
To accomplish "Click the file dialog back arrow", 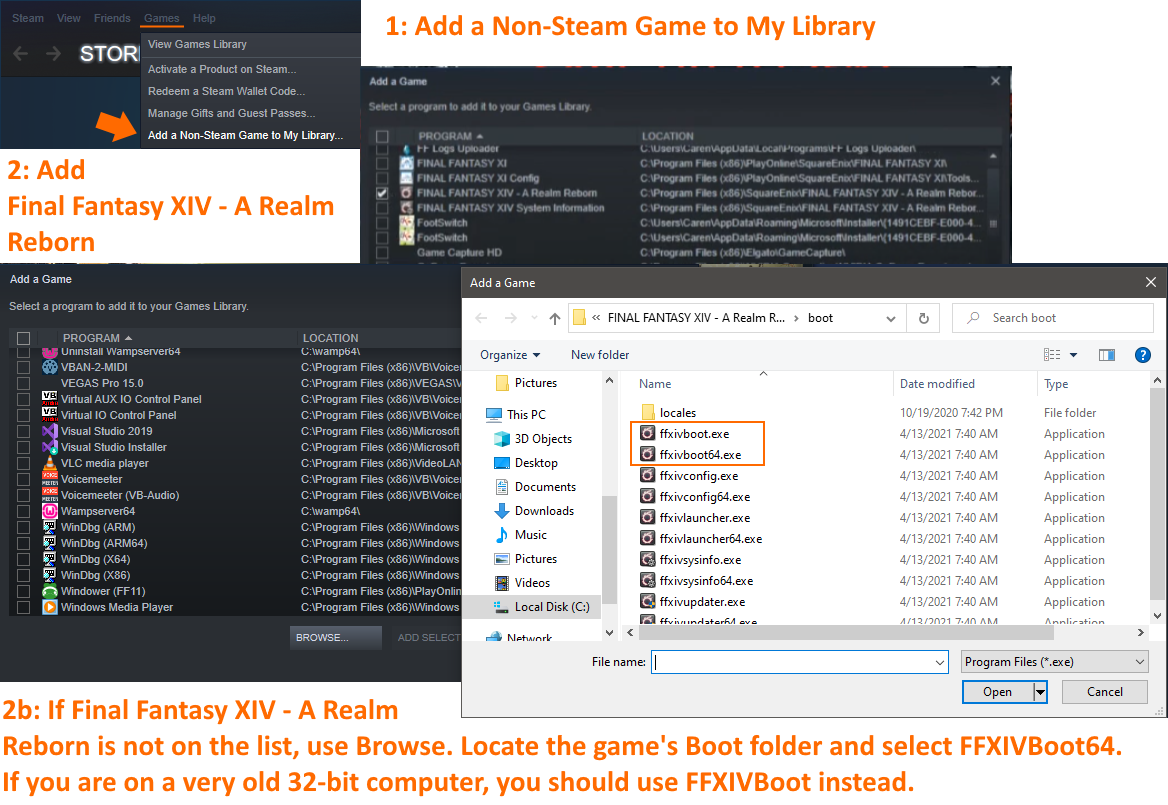I will tap(481, 318).
